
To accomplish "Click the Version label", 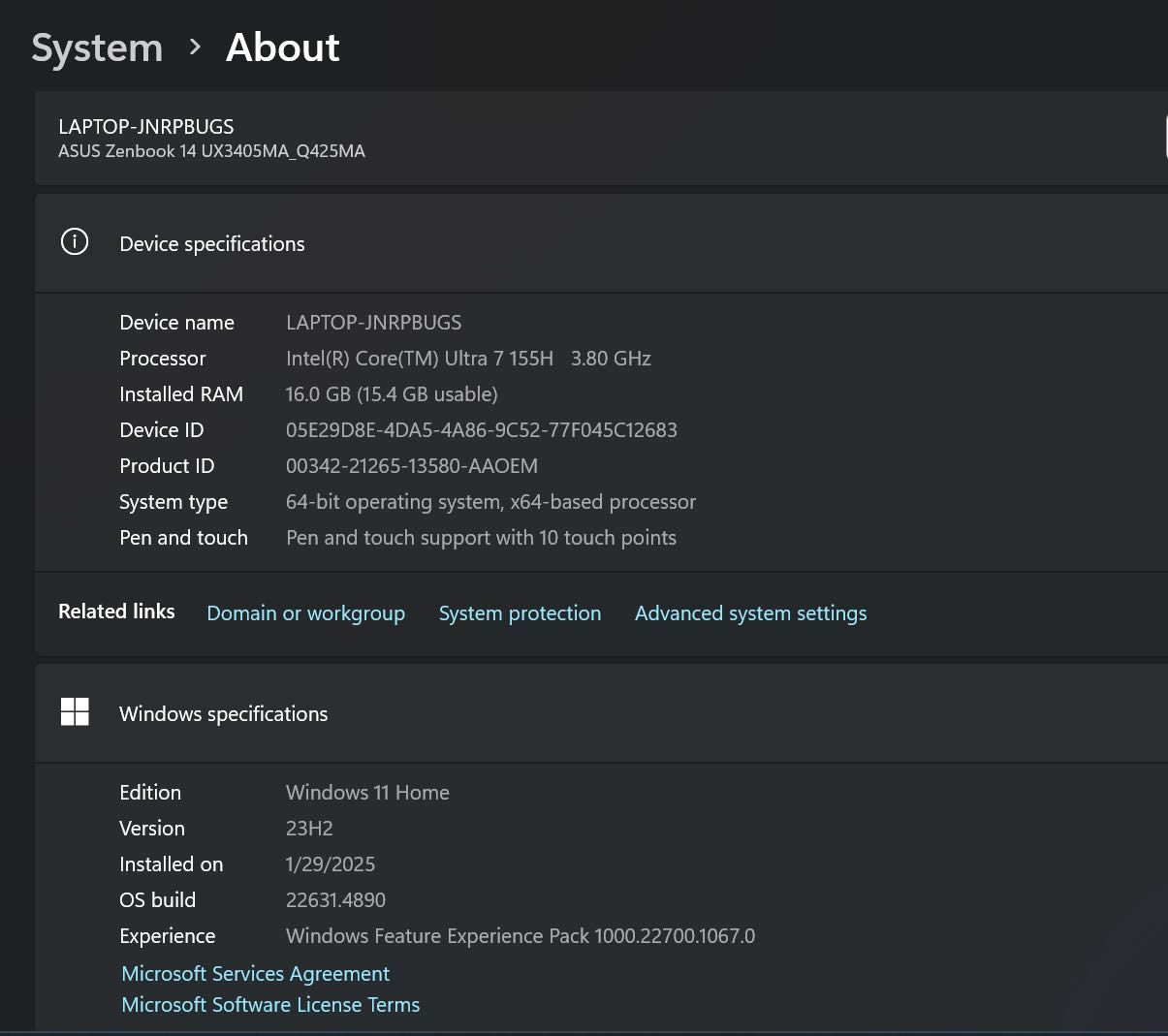I will click(152, 829).
